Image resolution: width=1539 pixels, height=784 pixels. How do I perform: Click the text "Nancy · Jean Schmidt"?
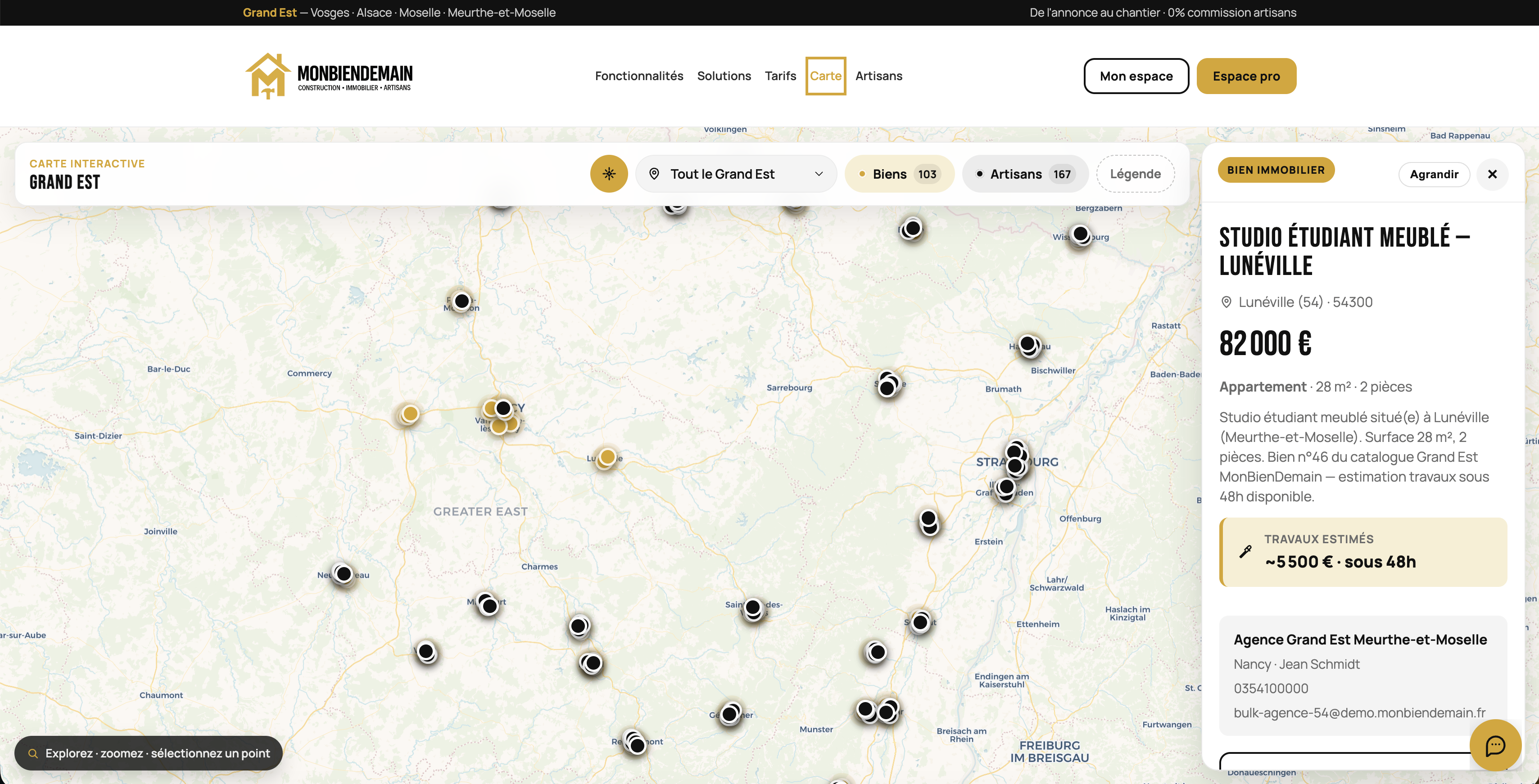coord(1296,664)
